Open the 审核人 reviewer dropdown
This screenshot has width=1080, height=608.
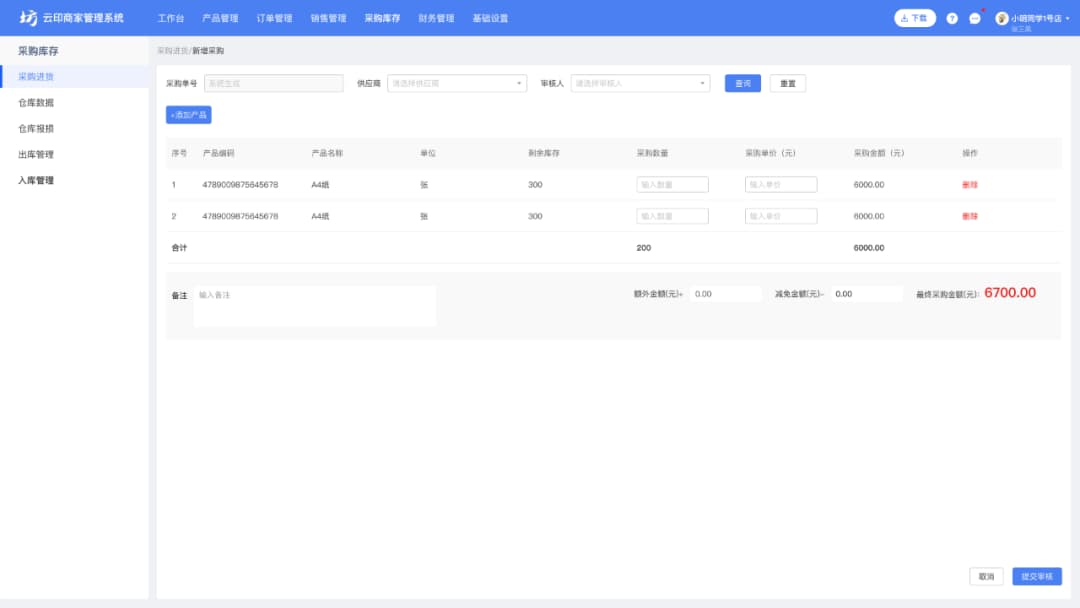[x=640, y=84]
